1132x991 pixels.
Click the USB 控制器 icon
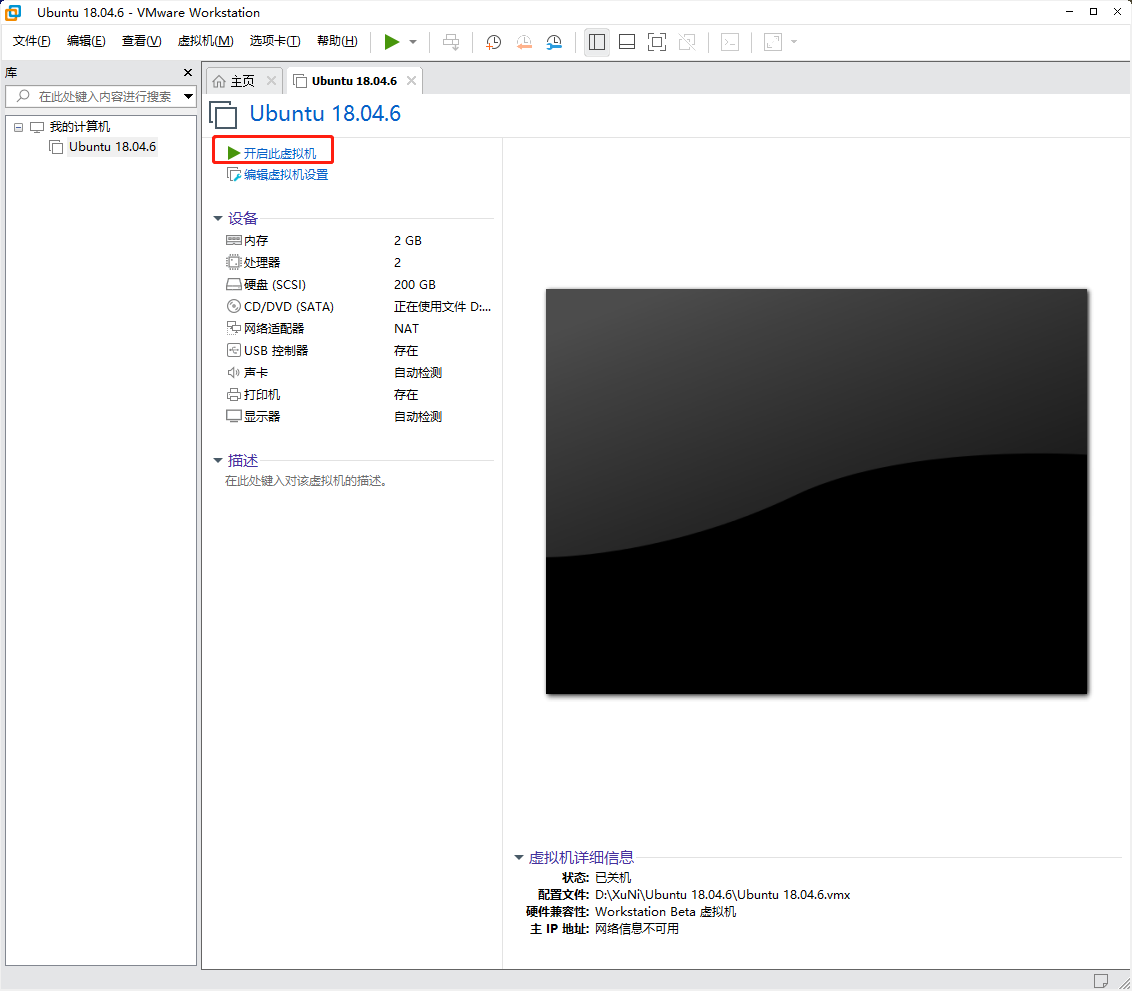[233, 350]
